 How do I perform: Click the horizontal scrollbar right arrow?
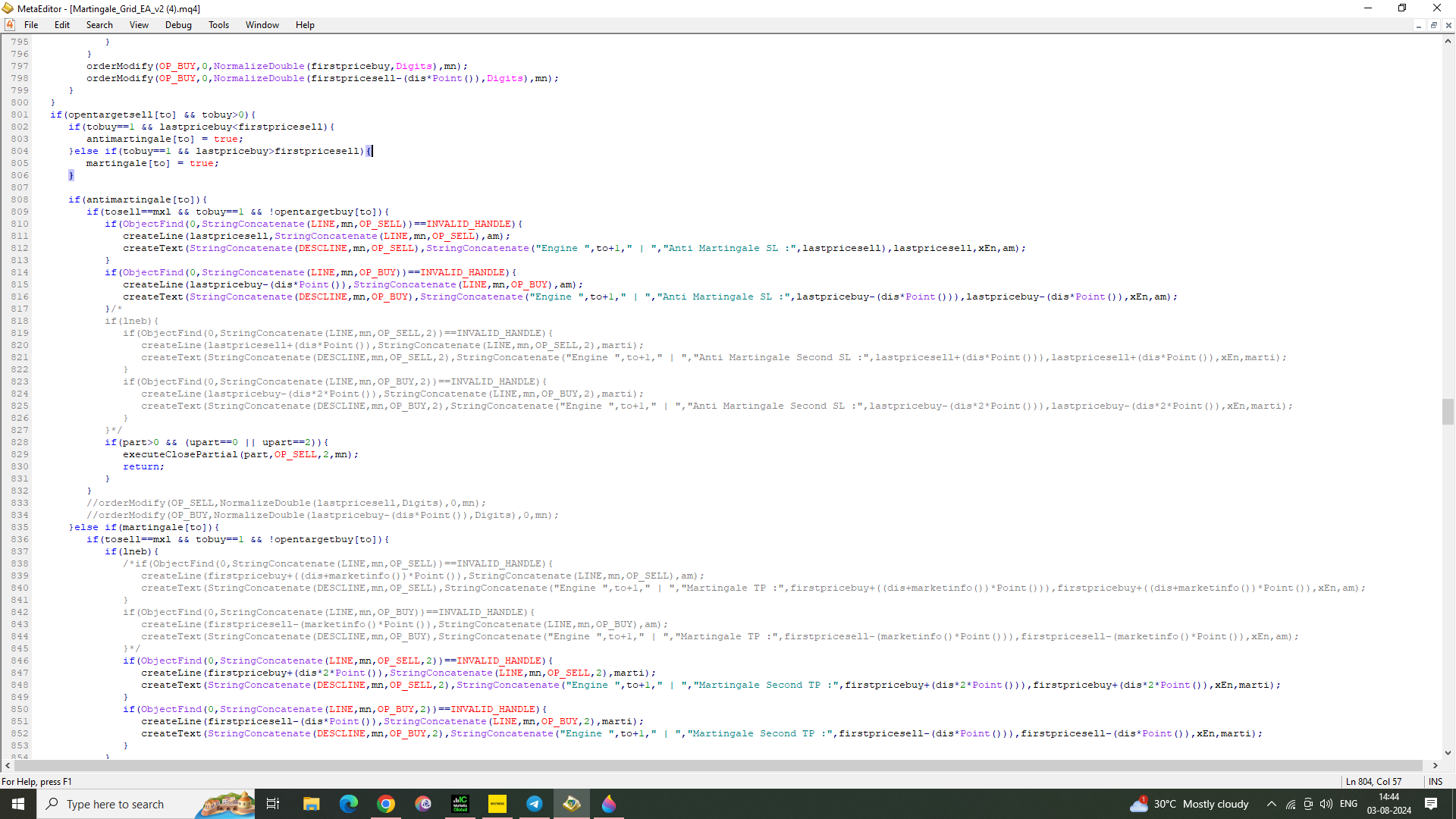pyautogui.click(x=1435, y=766)
